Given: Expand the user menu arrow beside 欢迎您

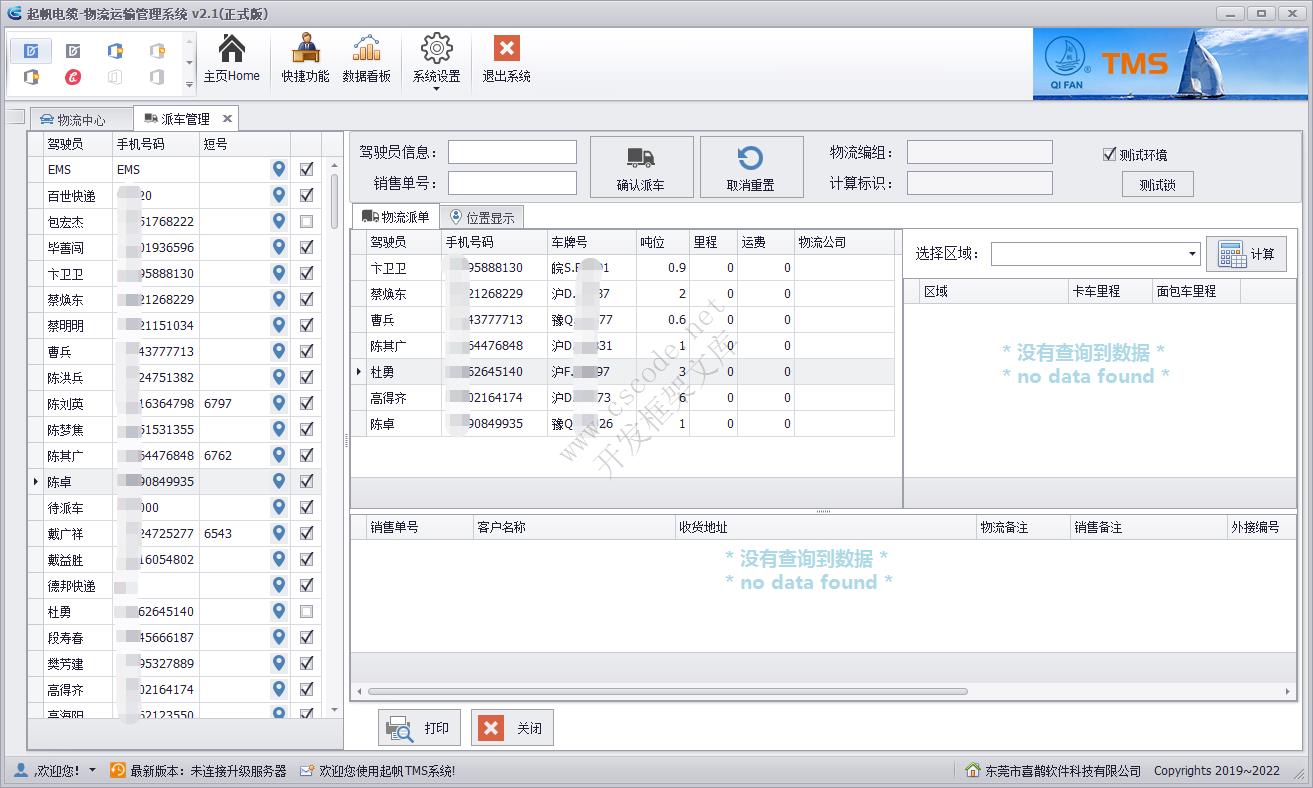Looking at the screenshot, I should coord(93,770).
